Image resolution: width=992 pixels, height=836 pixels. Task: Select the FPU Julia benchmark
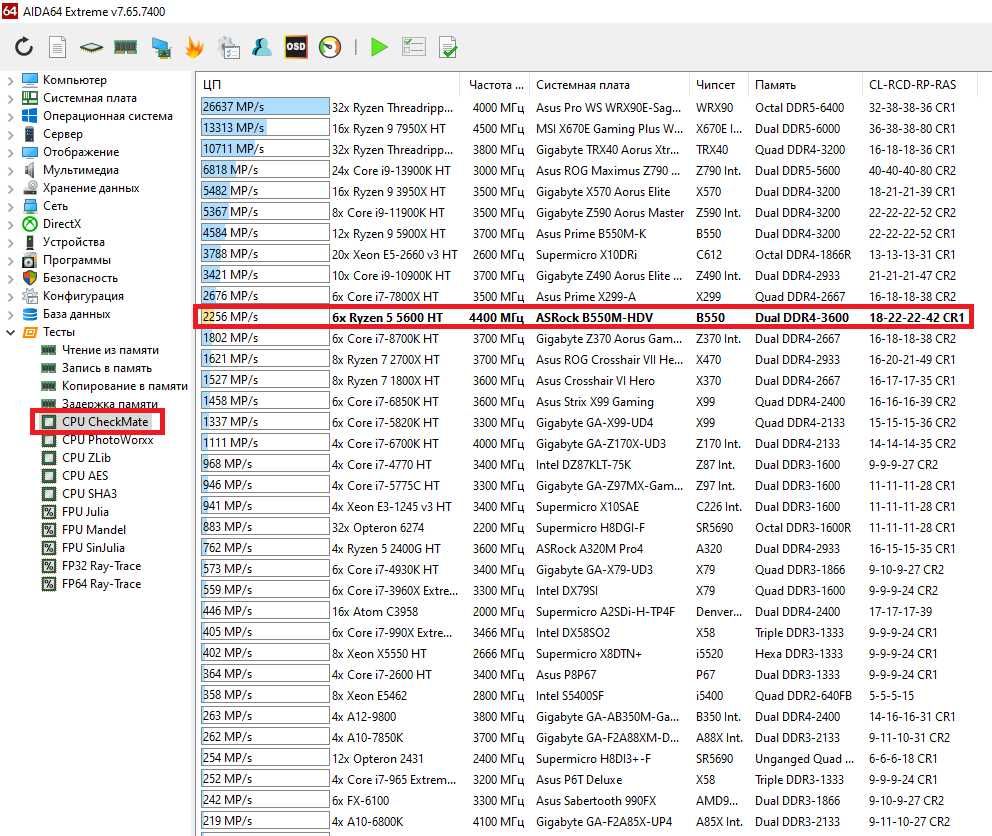tap(85, 512)
